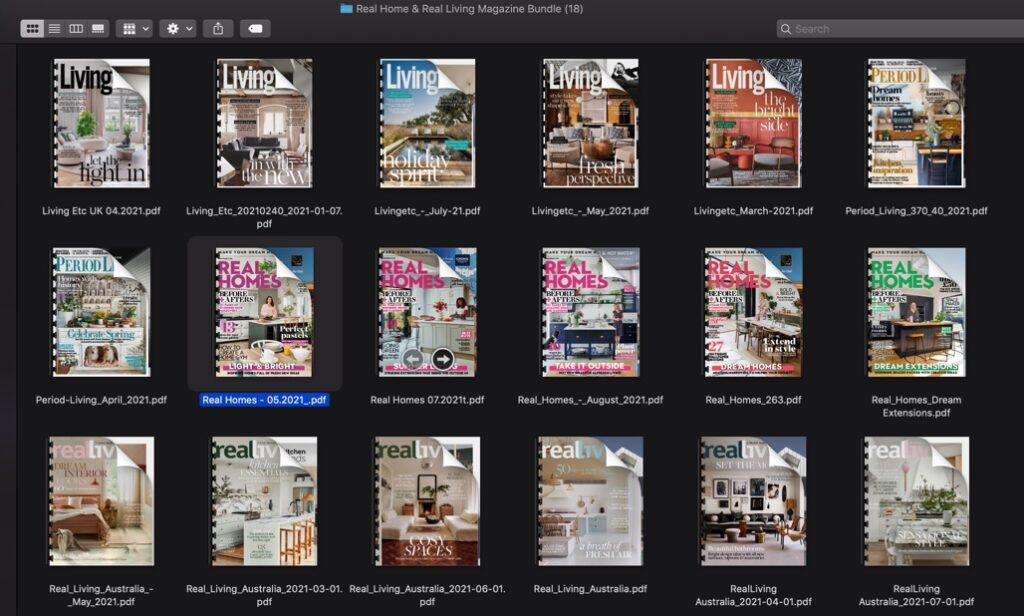
Task: Open the chevron next to the gear icon
Action: click(x=188, y=28)
